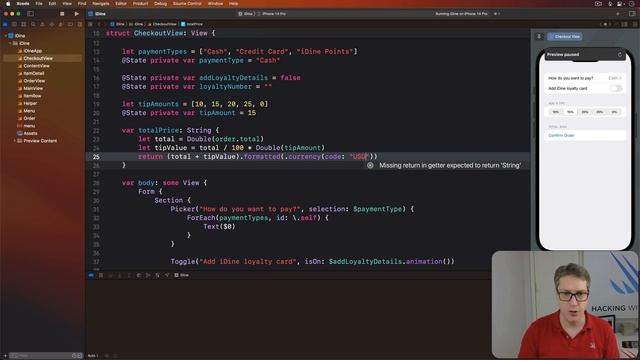Click simulate location arrow in debug bar
Viewport: 640px width, 360px height.
click(167, 275)
